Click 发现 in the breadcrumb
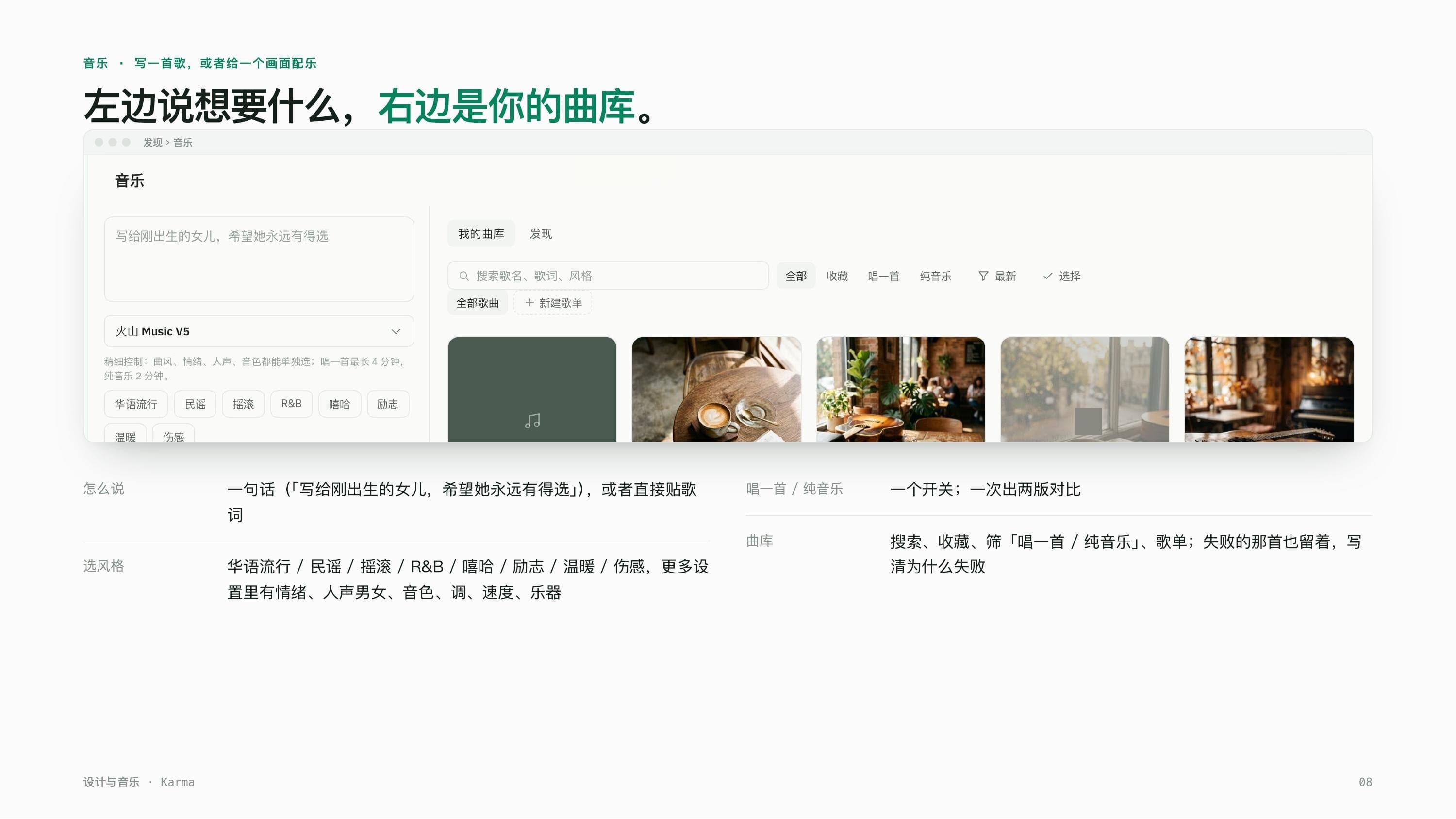Screen dimensions: 1456x819 152,143
